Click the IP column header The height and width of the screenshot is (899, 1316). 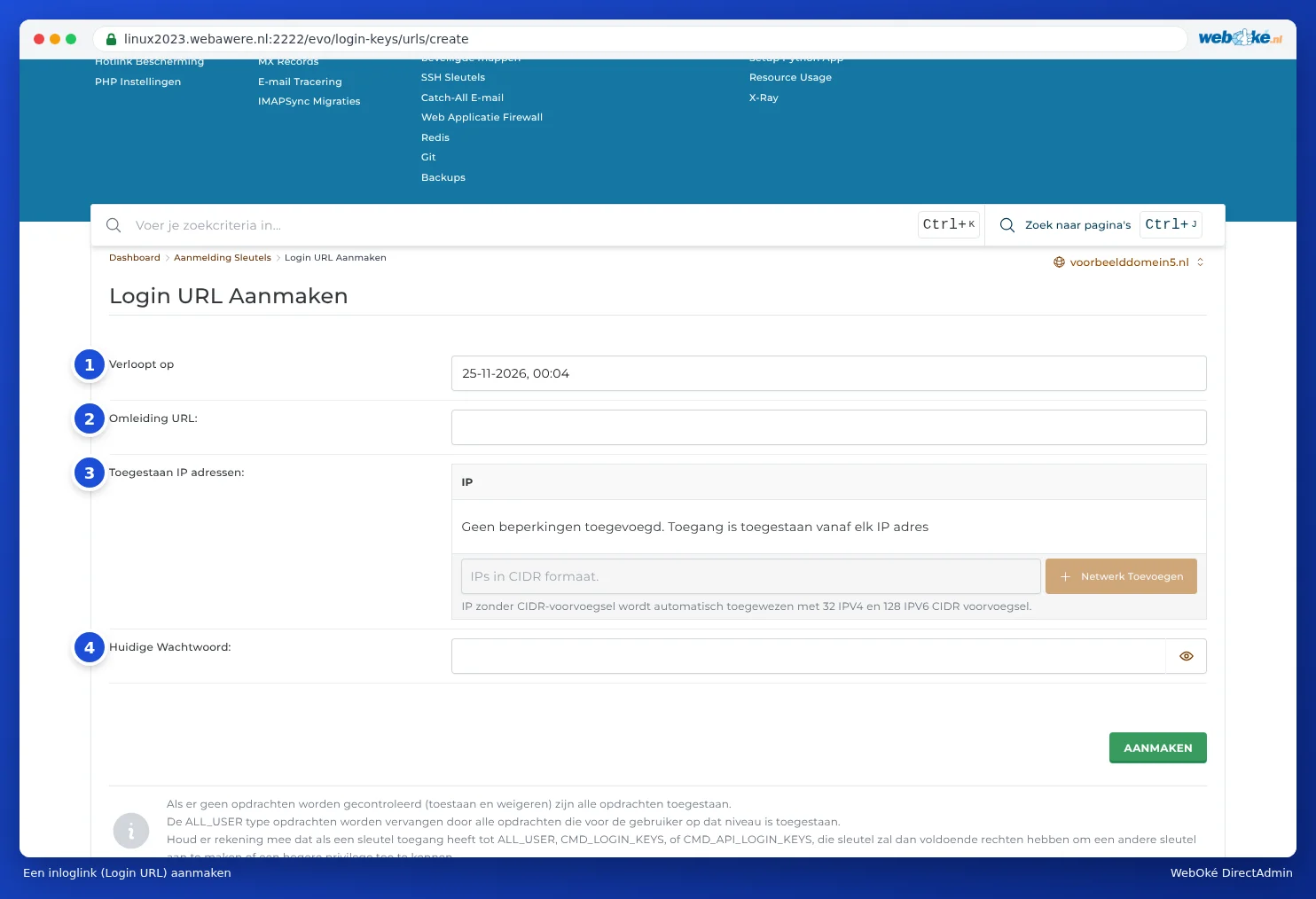pos(467,482)
